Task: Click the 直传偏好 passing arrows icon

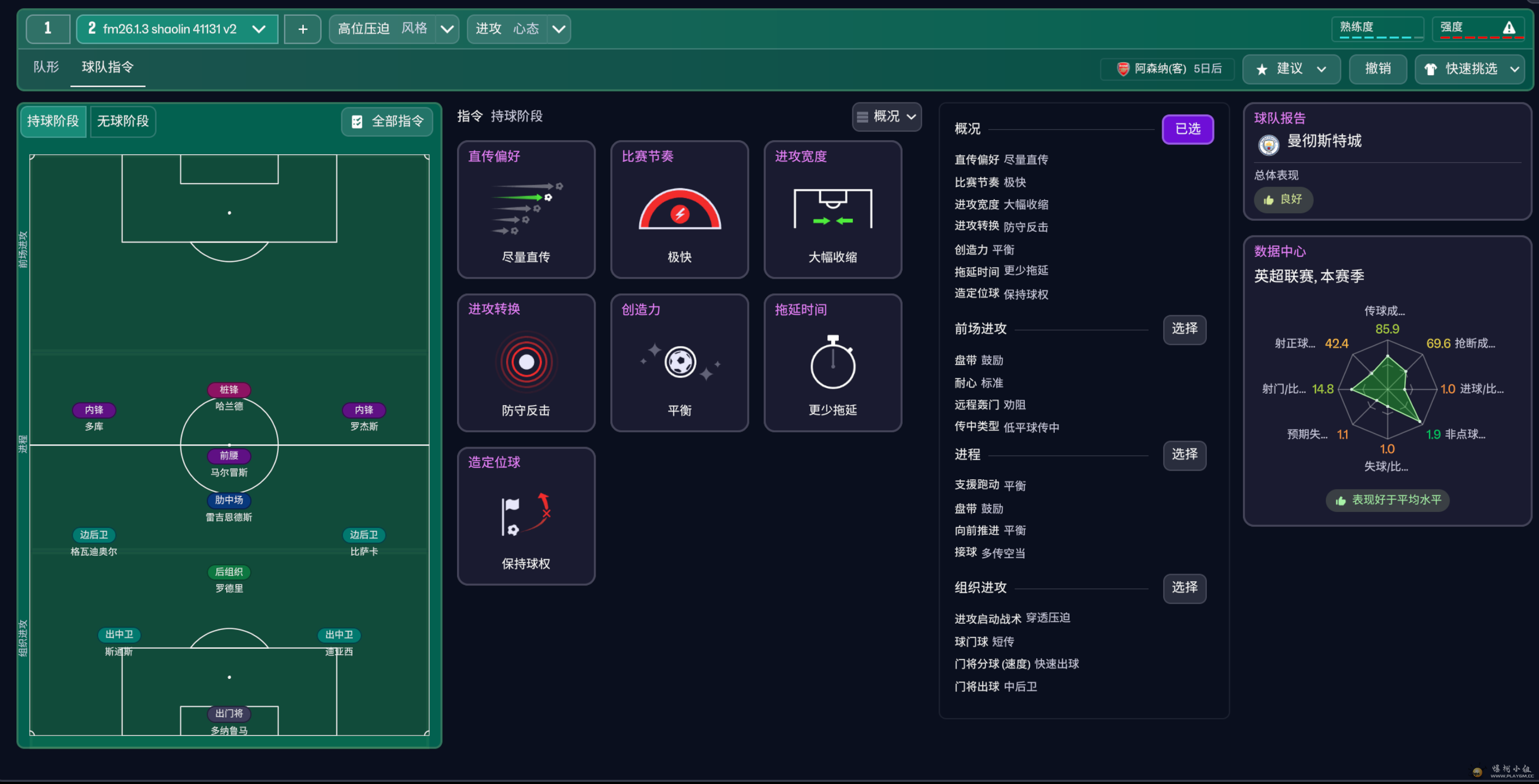Action: [526, 208]
